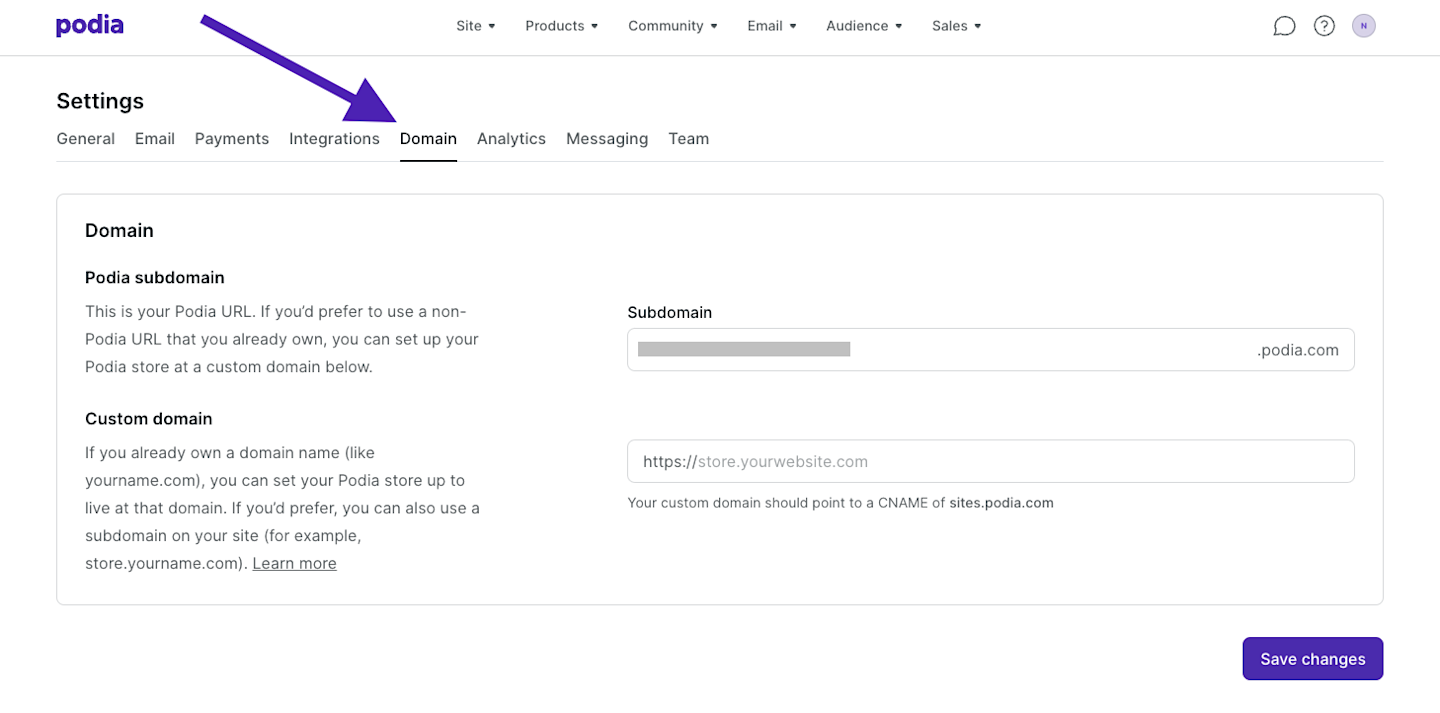
Task: Switch to the Email settings tab
Action: (x=155, y=139)
